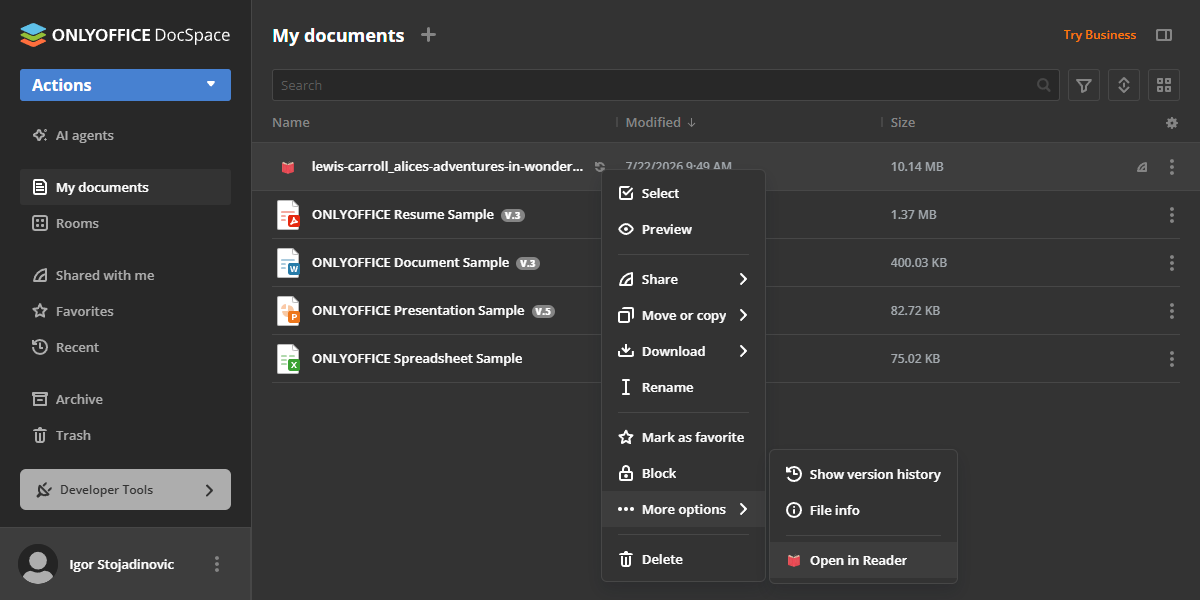Expand More options submenu
The height and width of the screenshot is (600, 1200).
[683, 509]
